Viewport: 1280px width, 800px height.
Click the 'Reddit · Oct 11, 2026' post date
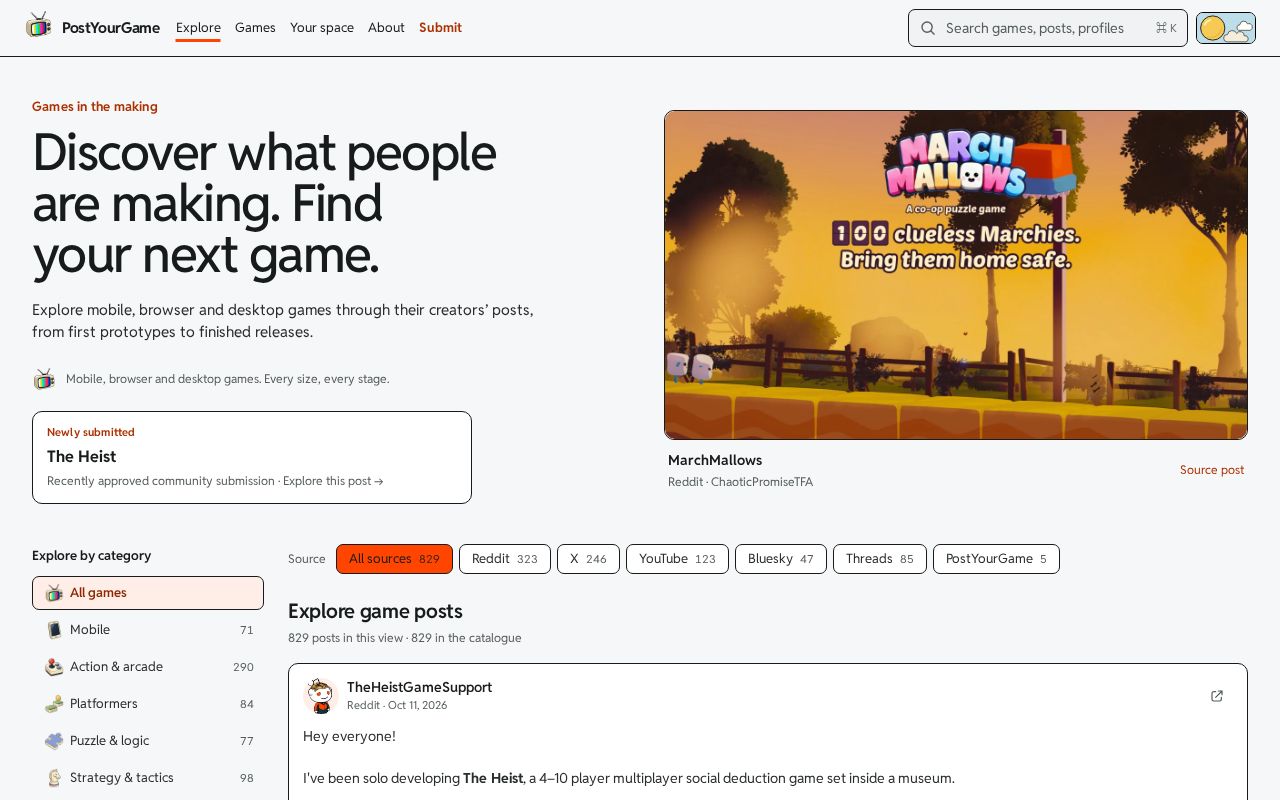click(x=397, y=705)
